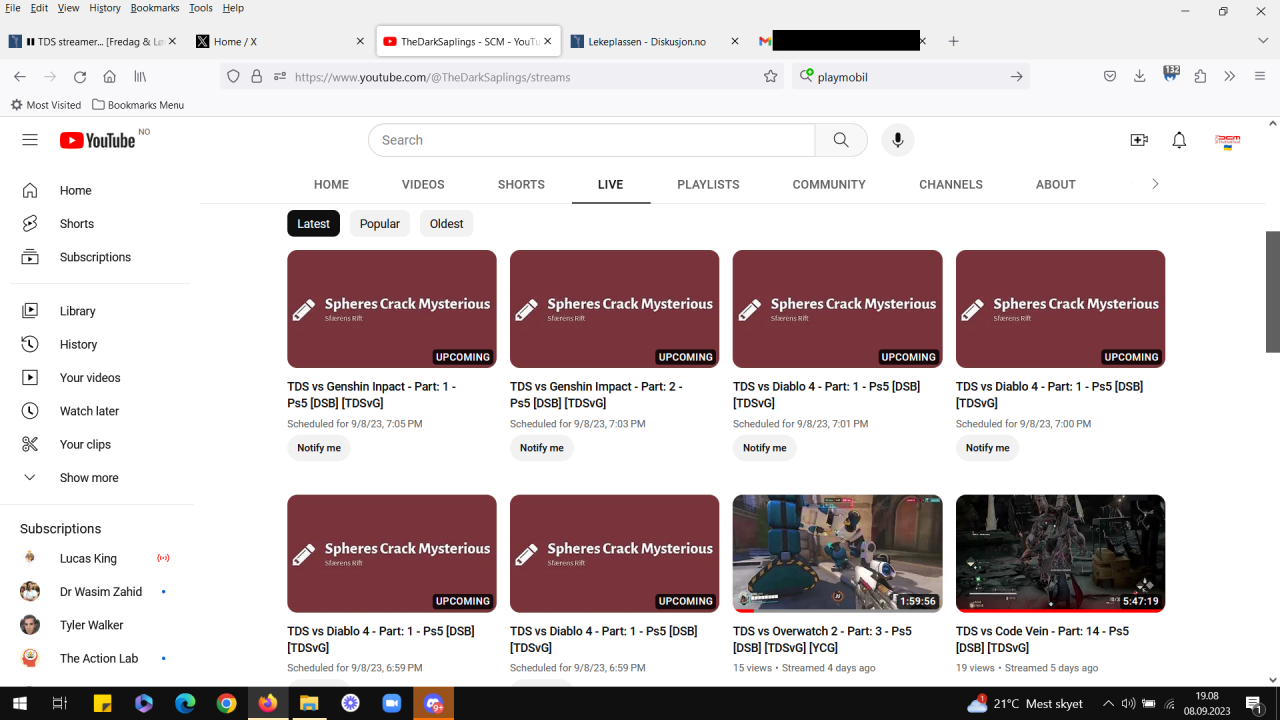
Task: Open the YouTube hamburger guide menu
Action: 30,140
